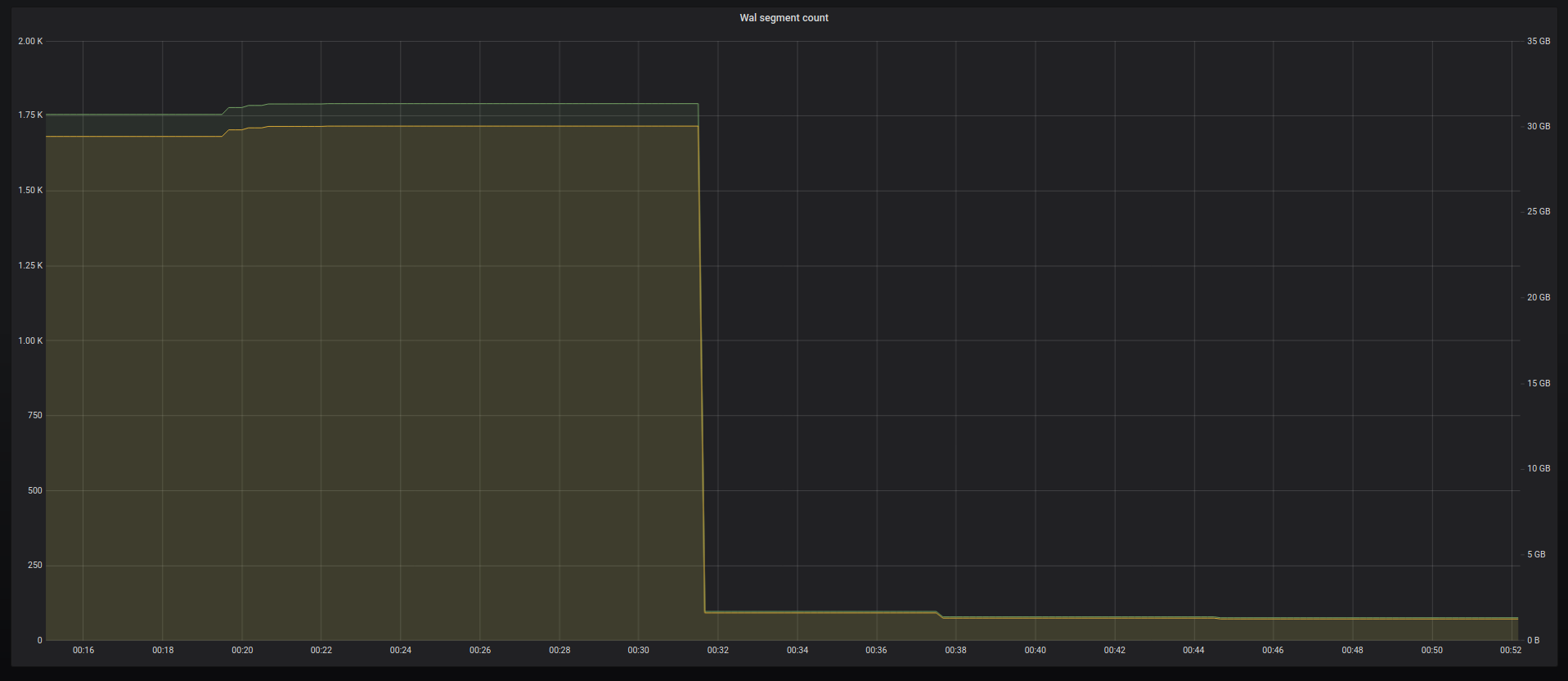The width and height of the screenshot is (1568, 681).
Task: Click the "00:34" time label
Action: (x=797, y=651)
